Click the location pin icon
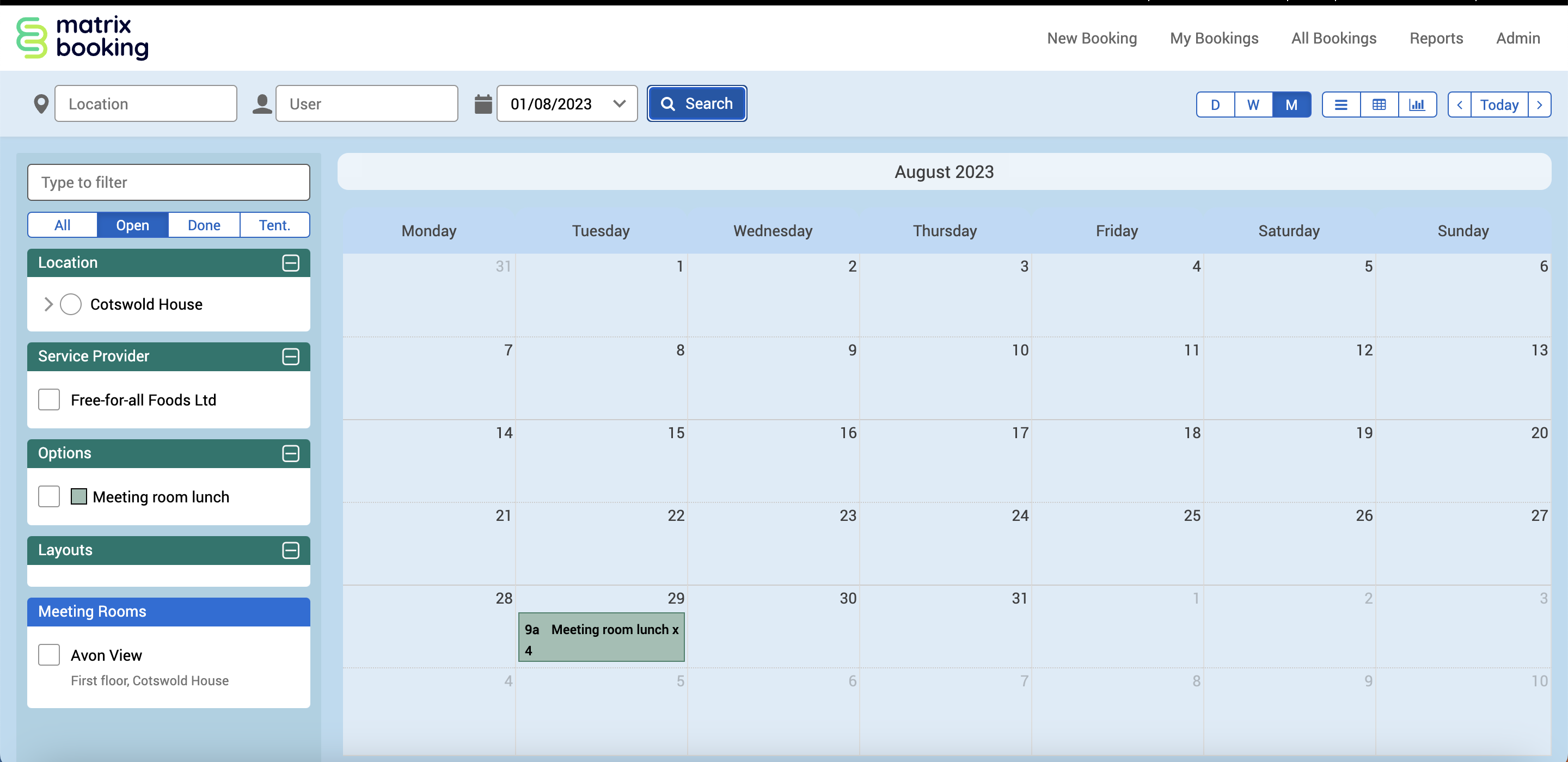 coord(41,104)
